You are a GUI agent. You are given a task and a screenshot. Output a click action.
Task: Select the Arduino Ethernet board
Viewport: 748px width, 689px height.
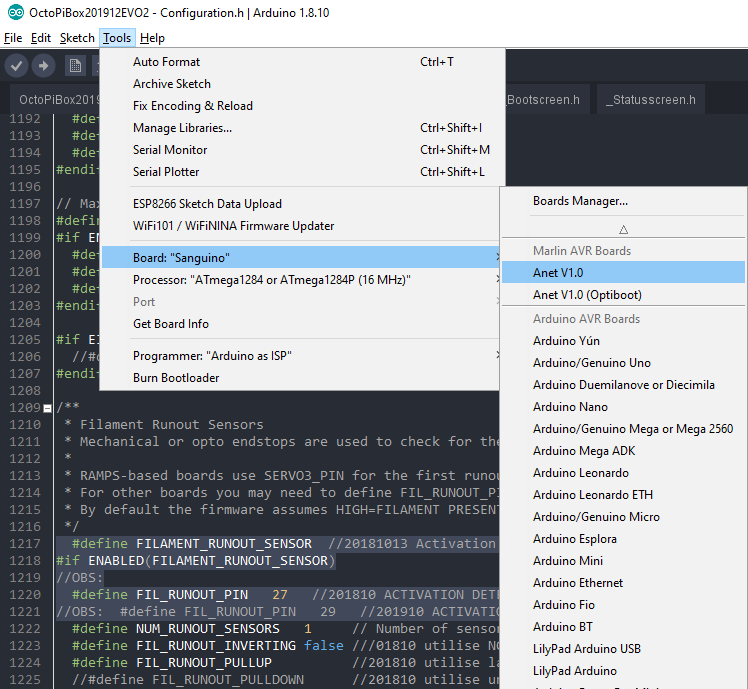click(x=623, y=583)
